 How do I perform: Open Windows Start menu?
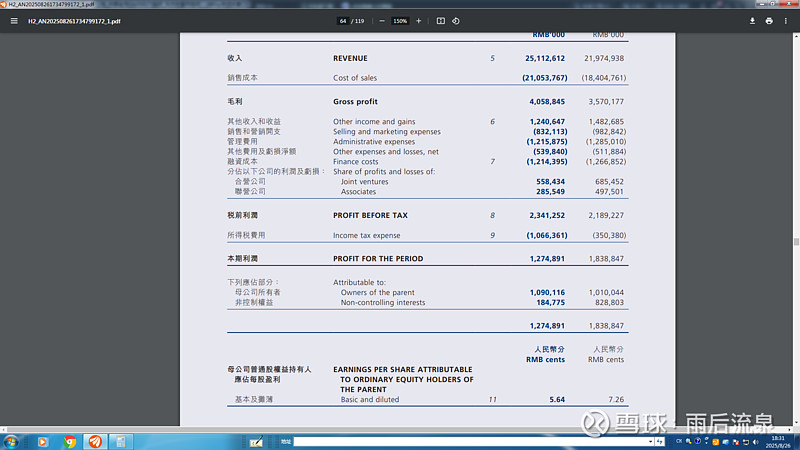[10, 441]
